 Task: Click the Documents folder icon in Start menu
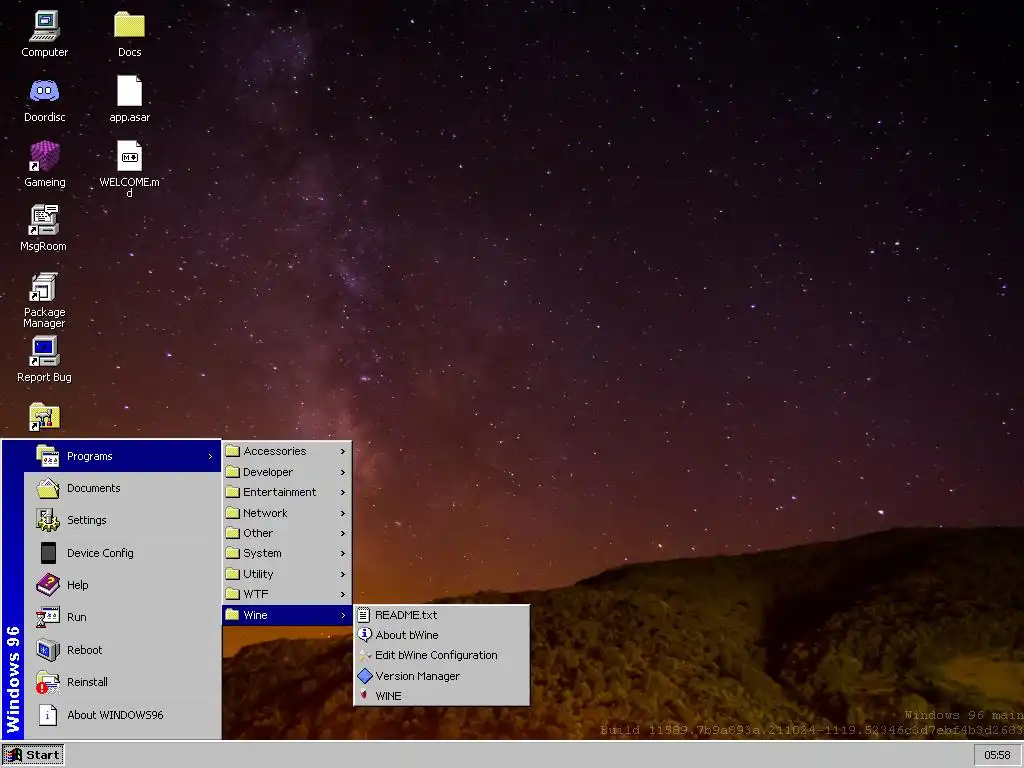(48, 488)
